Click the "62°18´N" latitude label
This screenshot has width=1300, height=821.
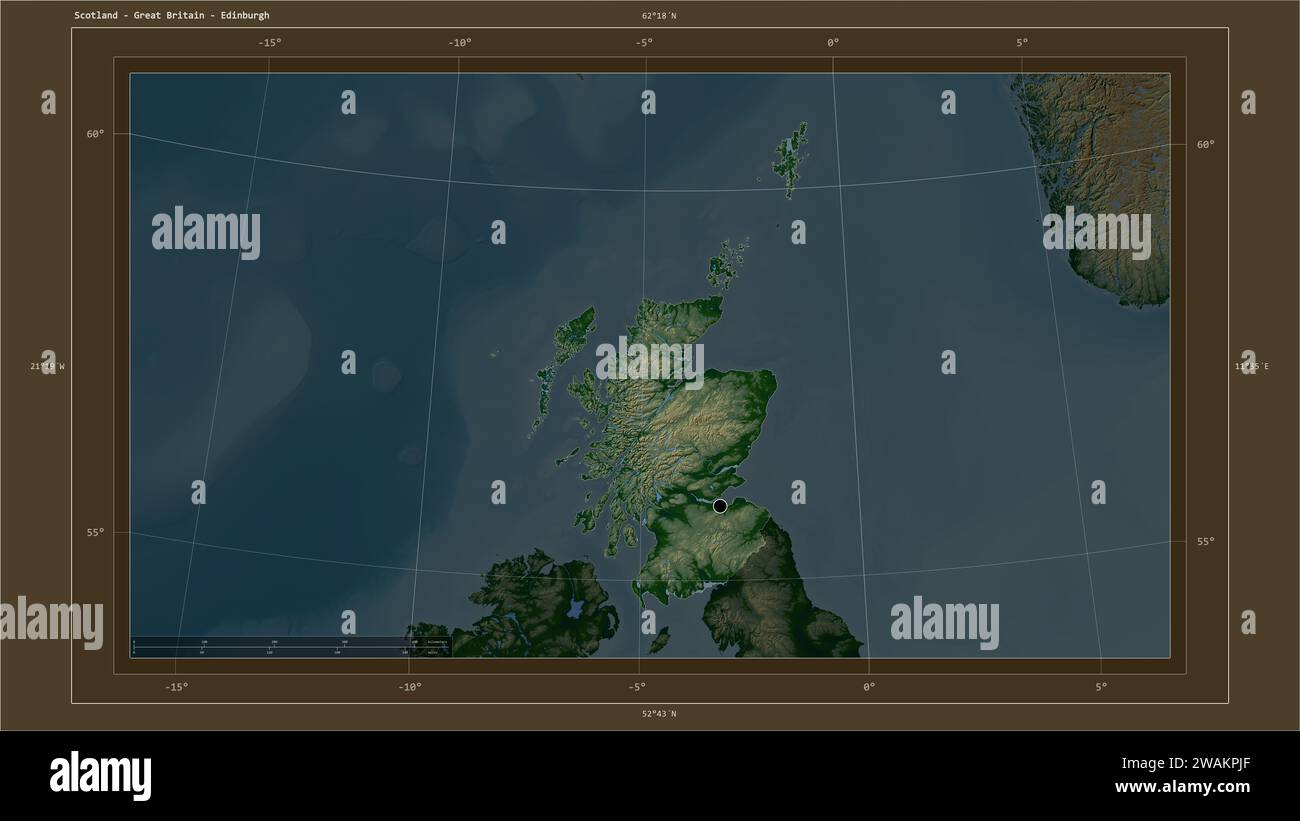[659, 16]
